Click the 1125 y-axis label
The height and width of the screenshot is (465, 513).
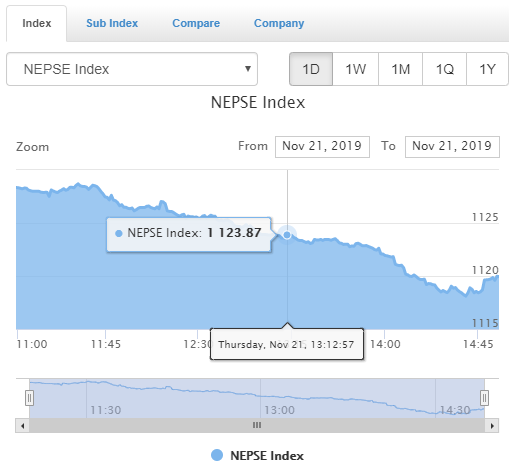point(485,217)
